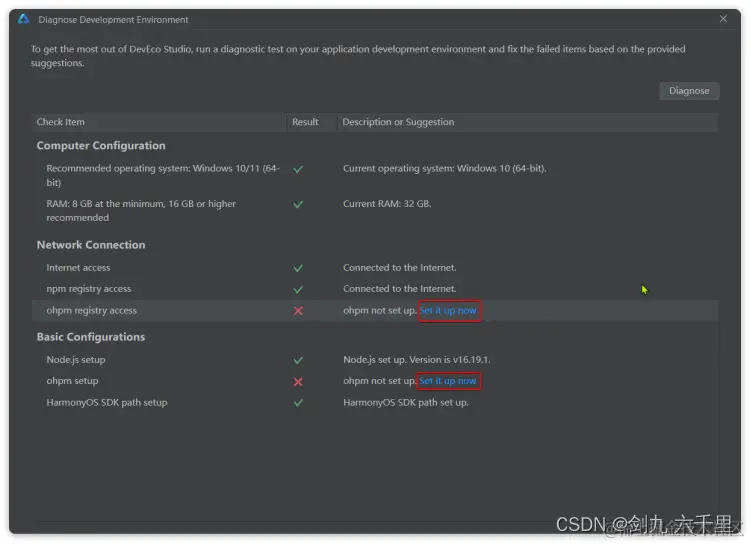This screenshot has height=544, width=750.
Task: Close the Diagnose Development Environment dialog
Action: 723,19
